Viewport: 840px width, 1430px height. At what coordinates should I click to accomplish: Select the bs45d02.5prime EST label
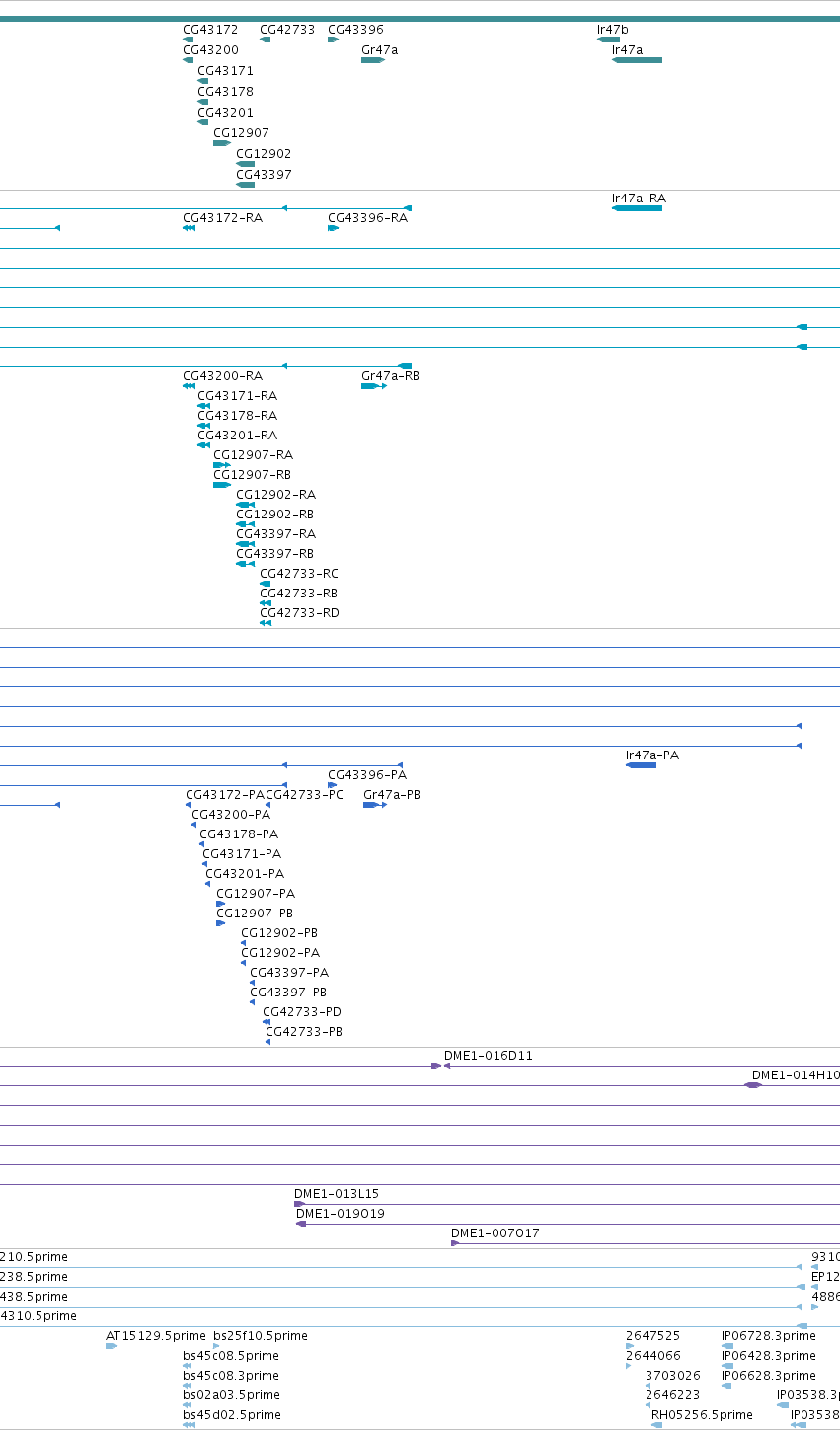[x=232, y=1415]
